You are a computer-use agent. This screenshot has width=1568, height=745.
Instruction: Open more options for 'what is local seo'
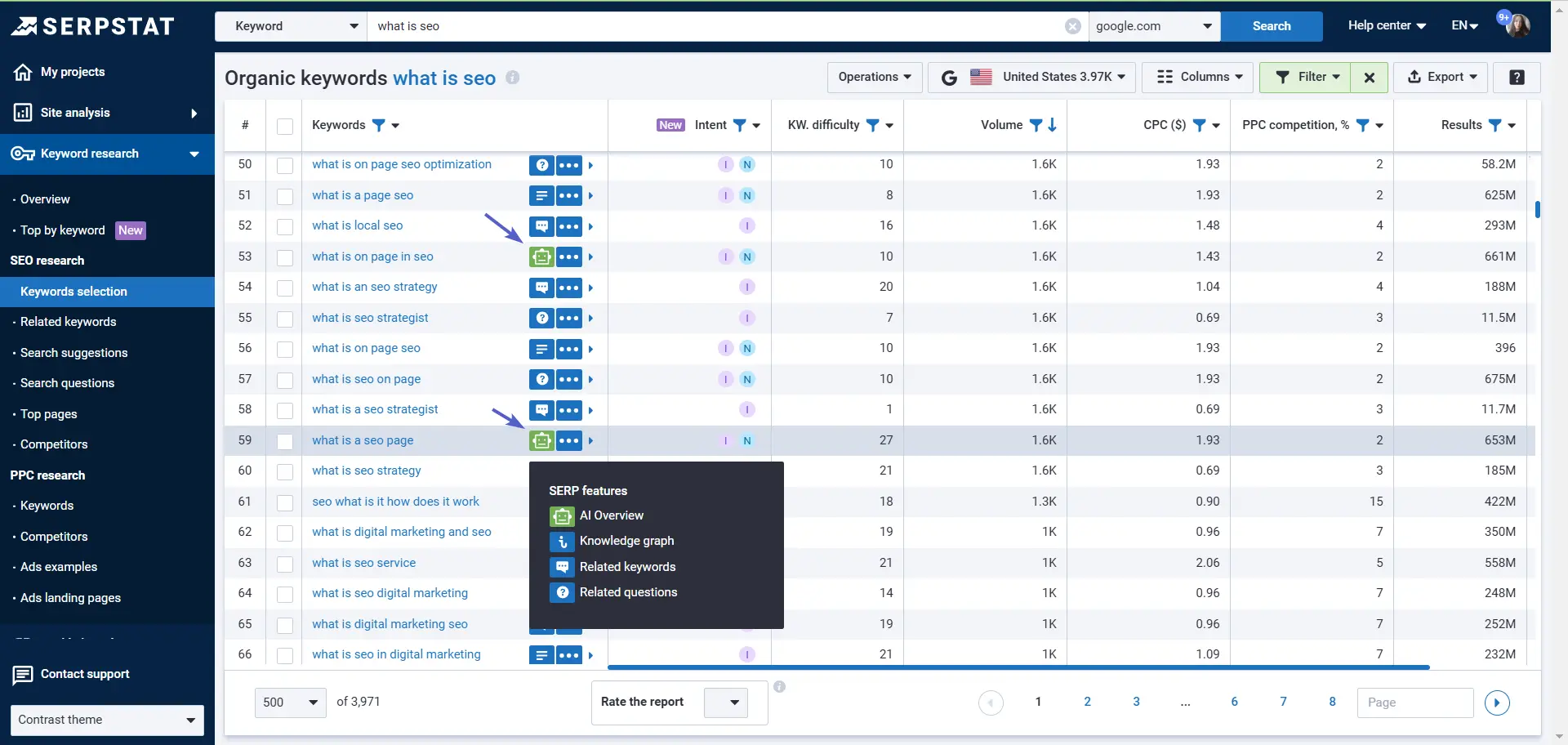coord(569,226)
